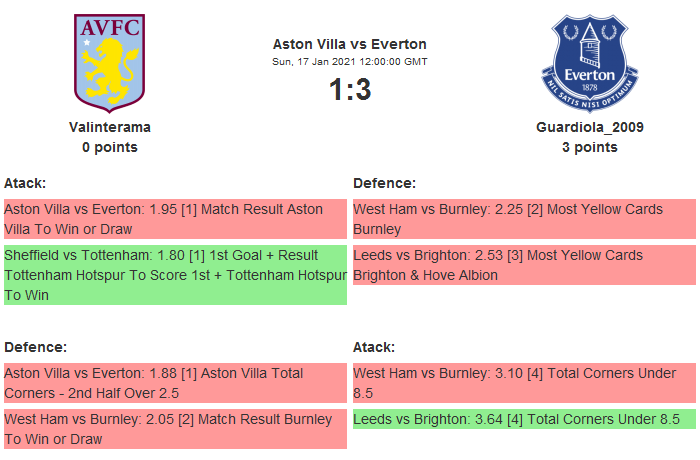Viewport: 700px width, 460px height.
Task: Click the Everton club crest
Action: pyautogui.click(x=589, y=62)
